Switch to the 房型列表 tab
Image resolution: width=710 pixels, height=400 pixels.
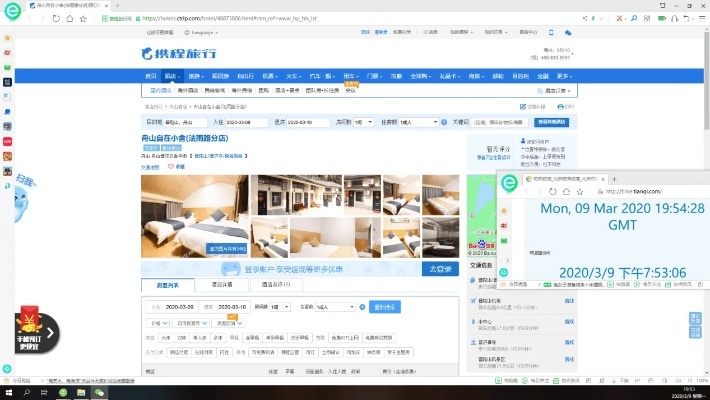(x=168, y=285)
